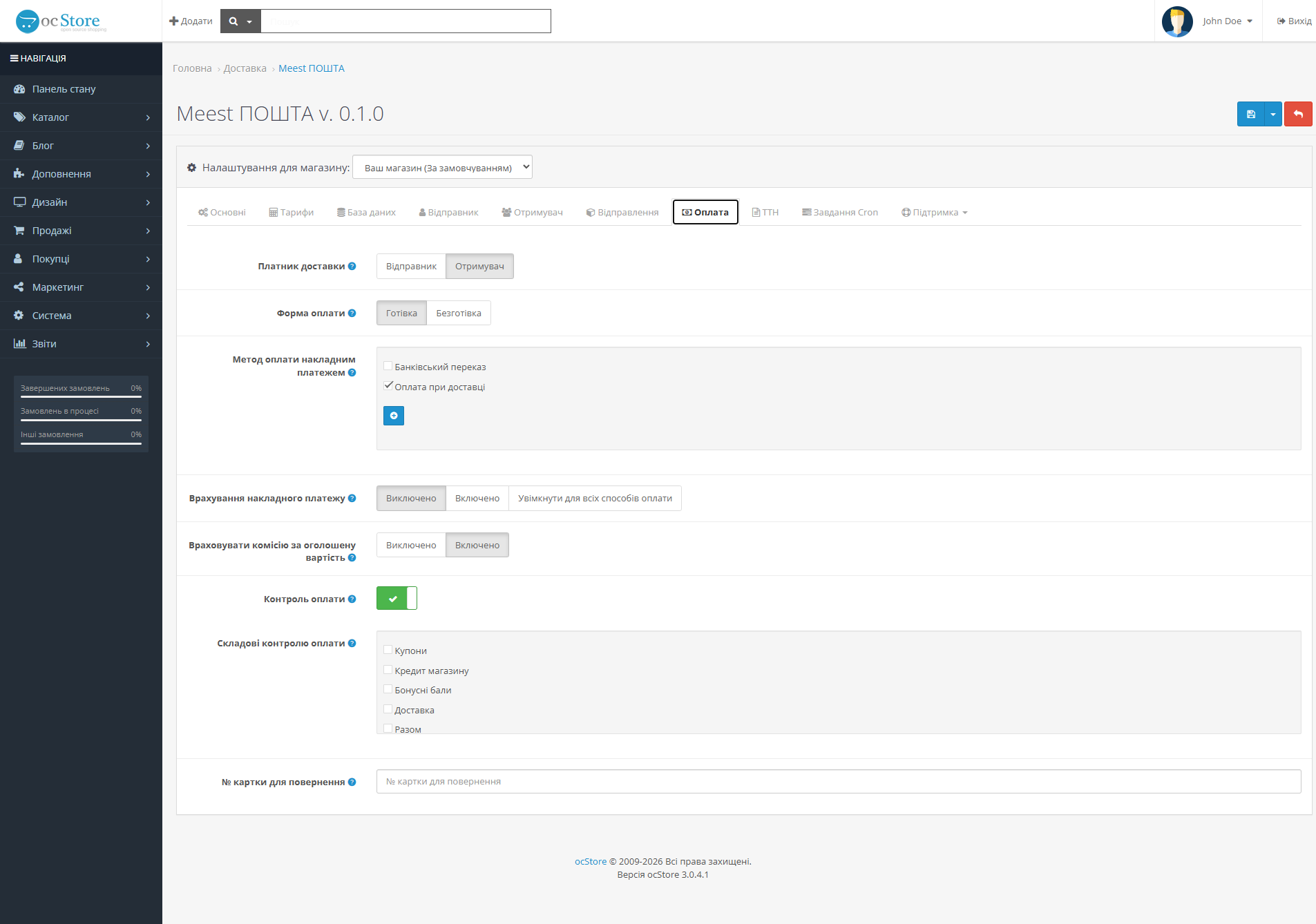
Task: Click help icon next to Платник доставки
Action: [352, 266]
